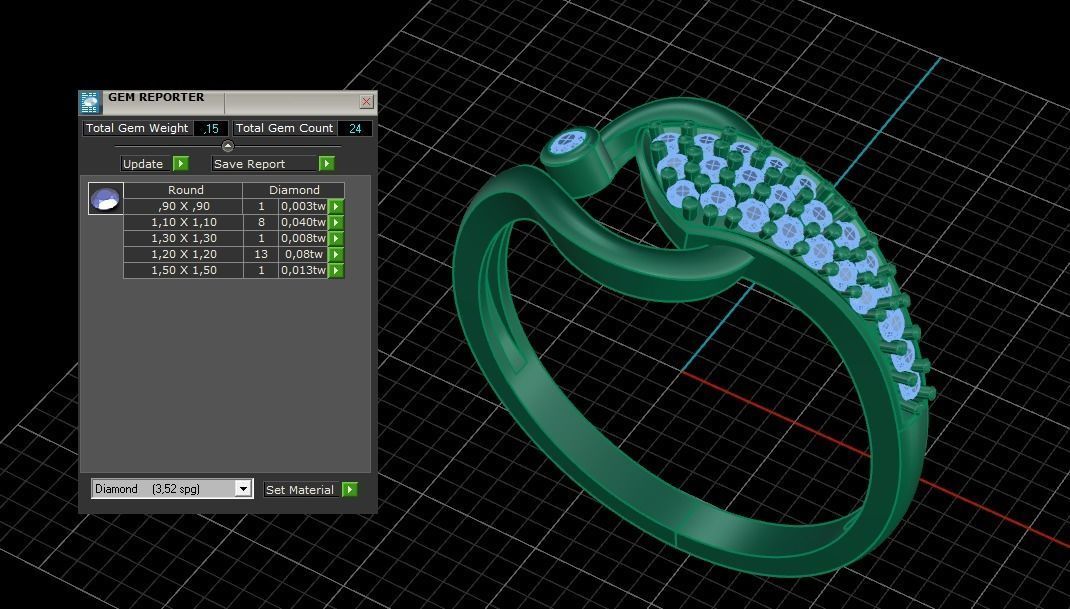Click the count 8 cell

pyautogui.click(x=261, y=222)
